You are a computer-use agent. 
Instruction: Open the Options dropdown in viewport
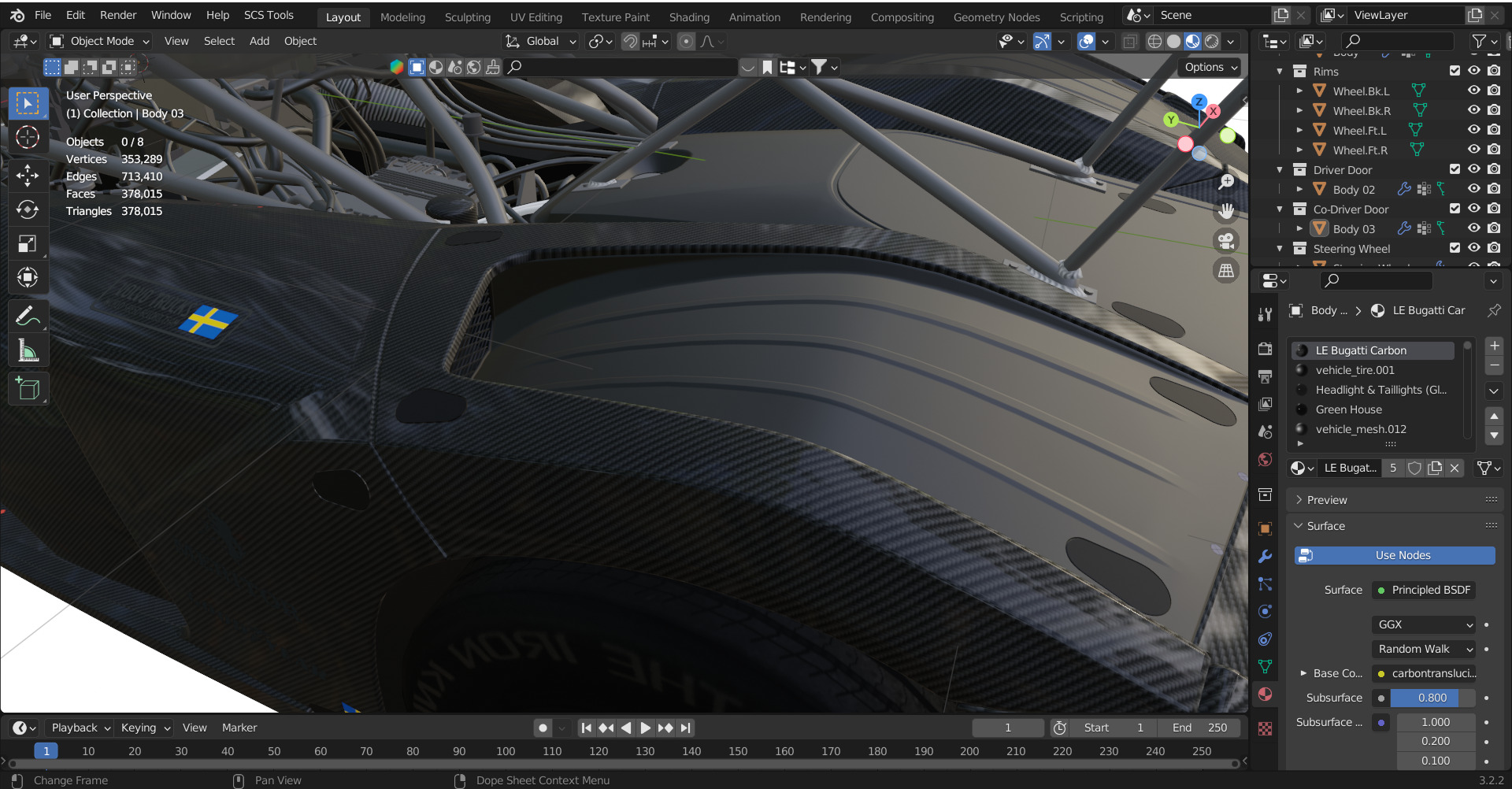point(1211,67)
